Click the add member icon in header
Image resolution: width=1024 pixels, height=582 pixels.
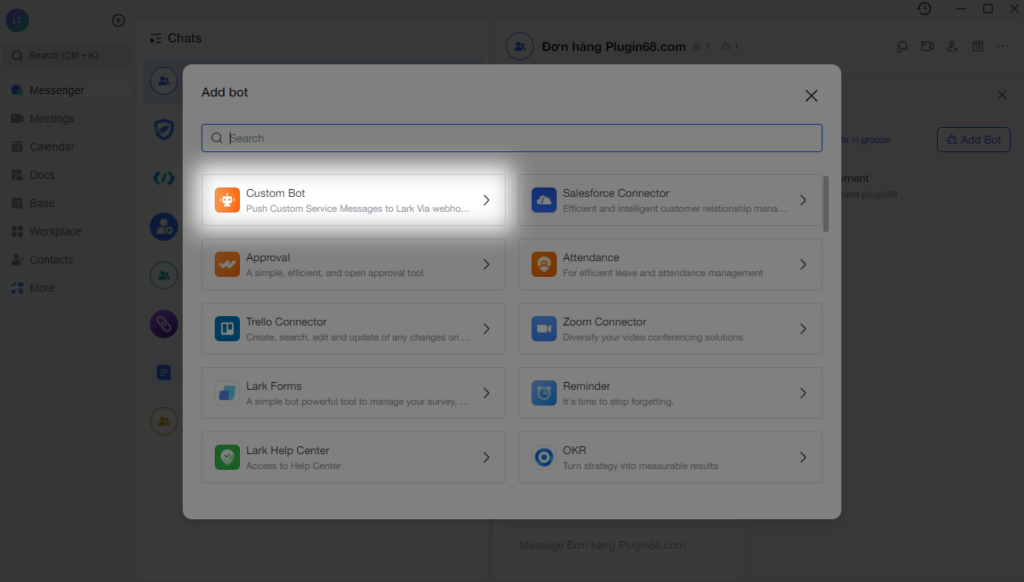pos(952,46)
